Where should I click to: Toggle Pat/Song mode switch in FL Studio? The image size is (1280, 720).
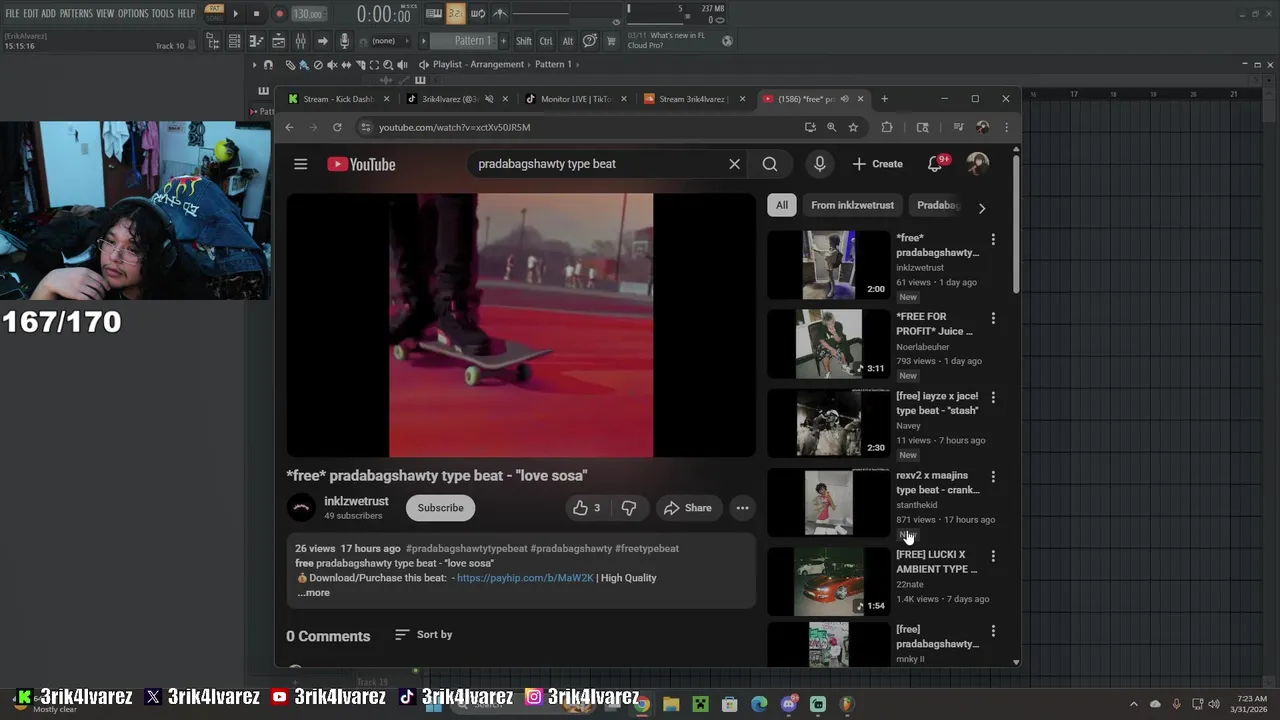(x=214, y=13)
